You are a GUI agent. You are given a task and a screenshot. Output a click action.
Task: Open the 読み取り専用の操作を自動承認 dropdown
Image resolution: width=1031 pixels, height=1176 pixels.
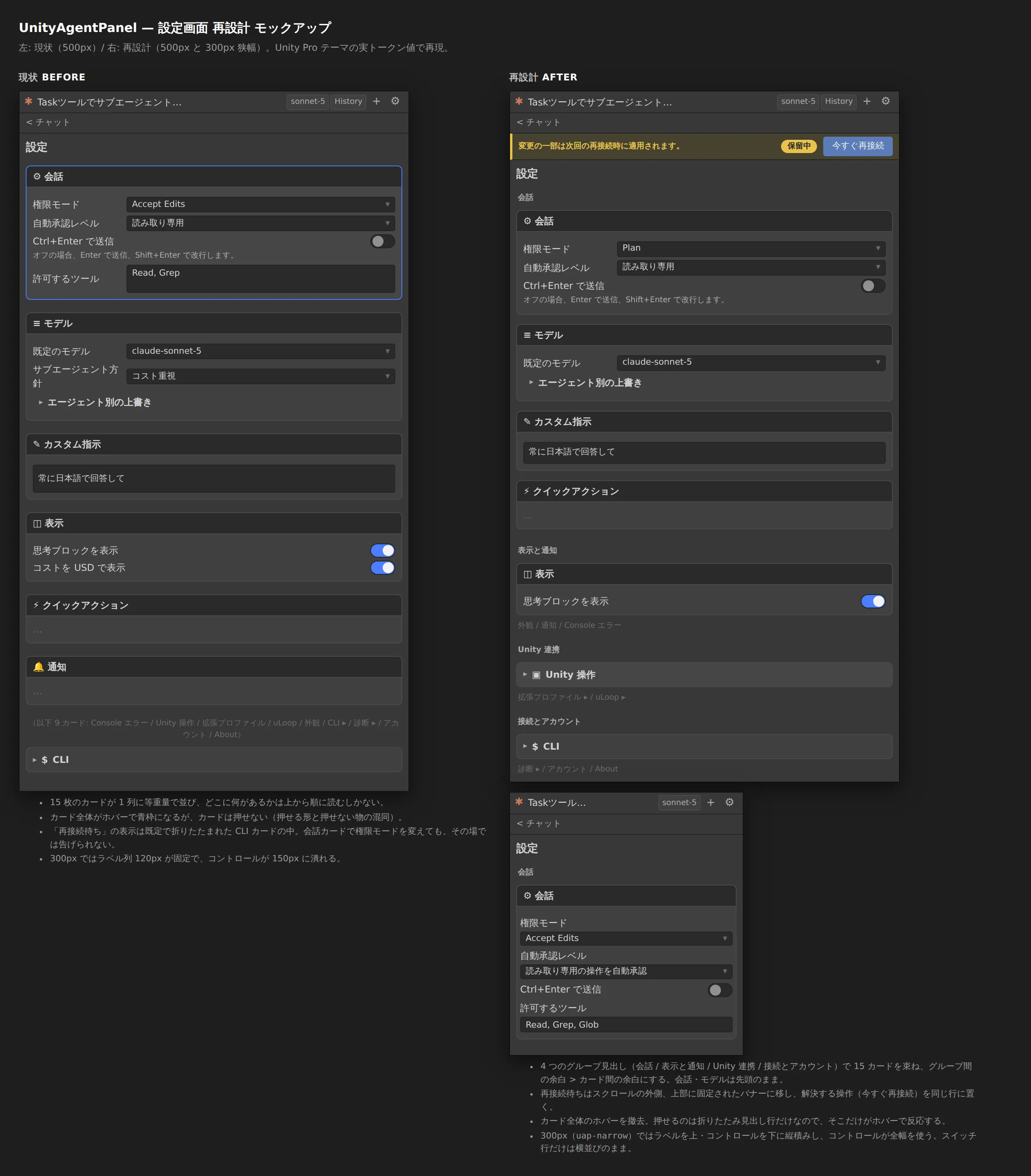click(626, 971)
